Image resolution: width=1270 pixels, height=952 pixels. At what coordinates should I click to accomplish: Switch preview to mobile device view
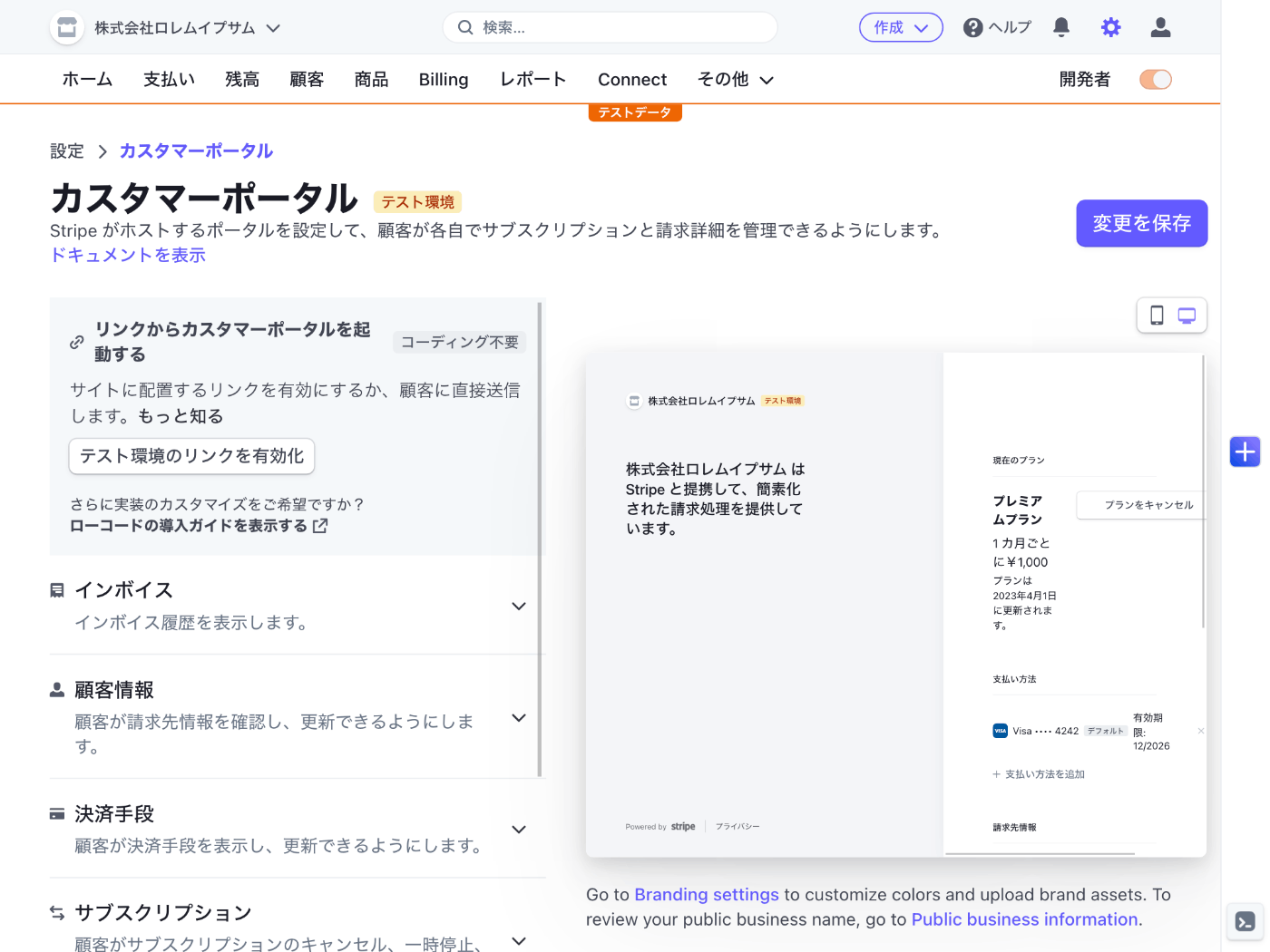(x=1157, y=316)
